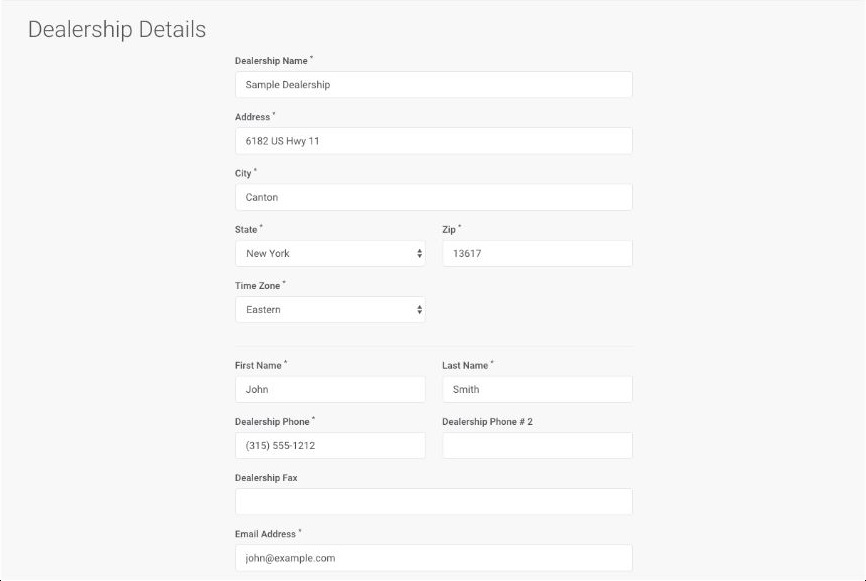Click the Last Name field with Smith
The width and height of the screenshot is (866, 581).
(x=537, y=389)
